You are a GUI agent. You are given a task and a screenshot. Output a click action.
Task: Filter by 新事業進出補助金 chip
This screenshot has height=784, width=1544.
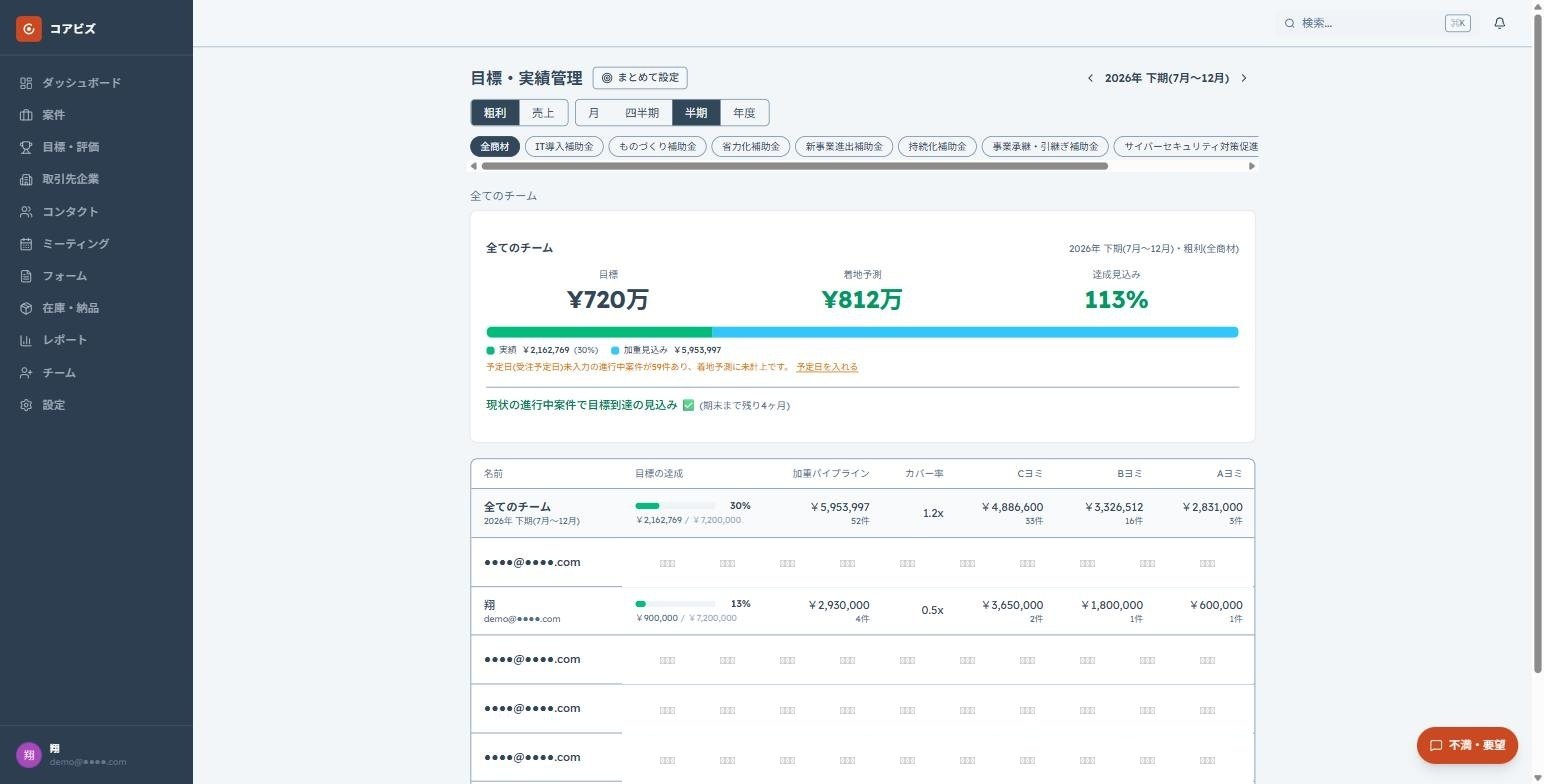coord(844,147)
